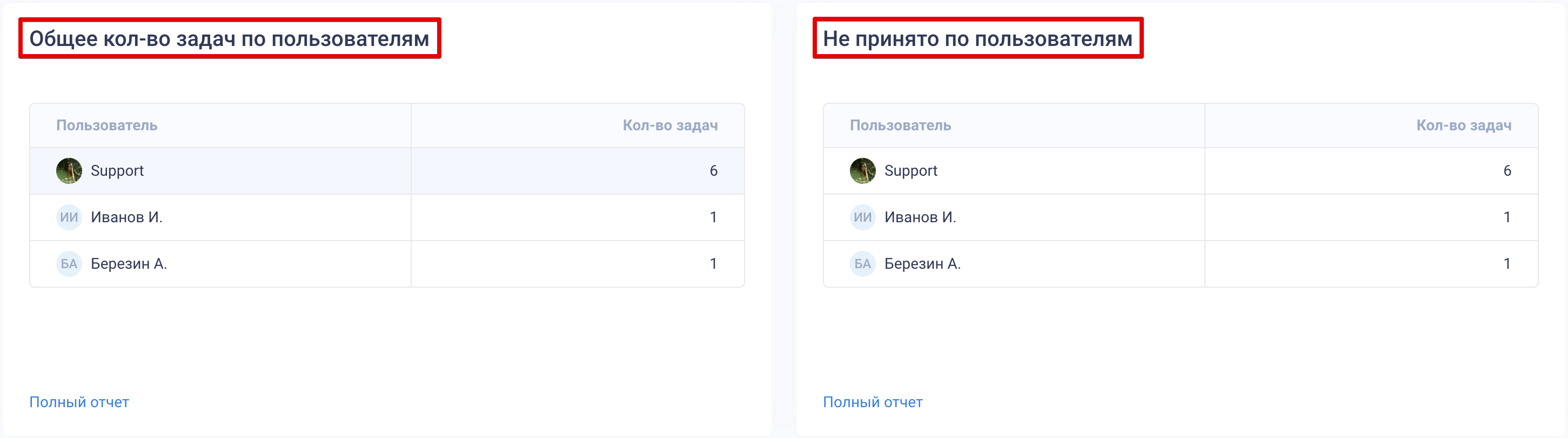Open Полный отчет link under right table
This screenshot has height=438, width=1568.
[873, 402]
